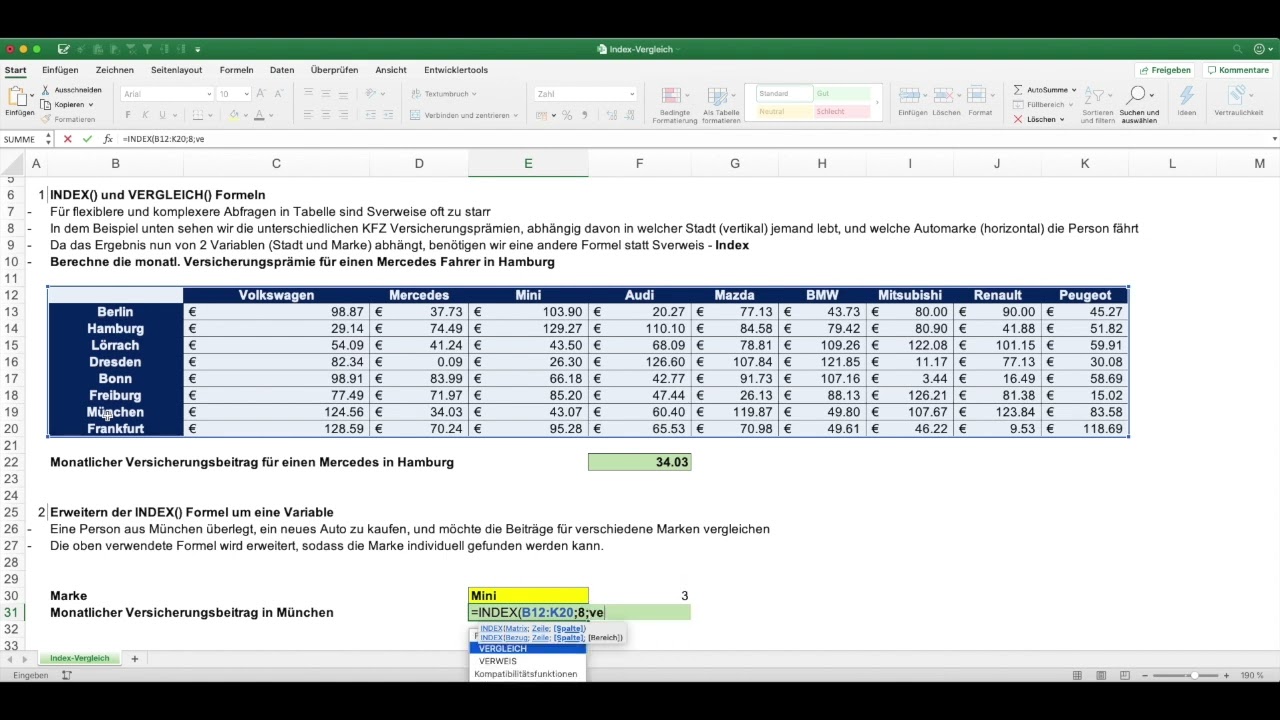Click the currency accounting format icon
Screen dimensions: 1280x720
(542, 115)
